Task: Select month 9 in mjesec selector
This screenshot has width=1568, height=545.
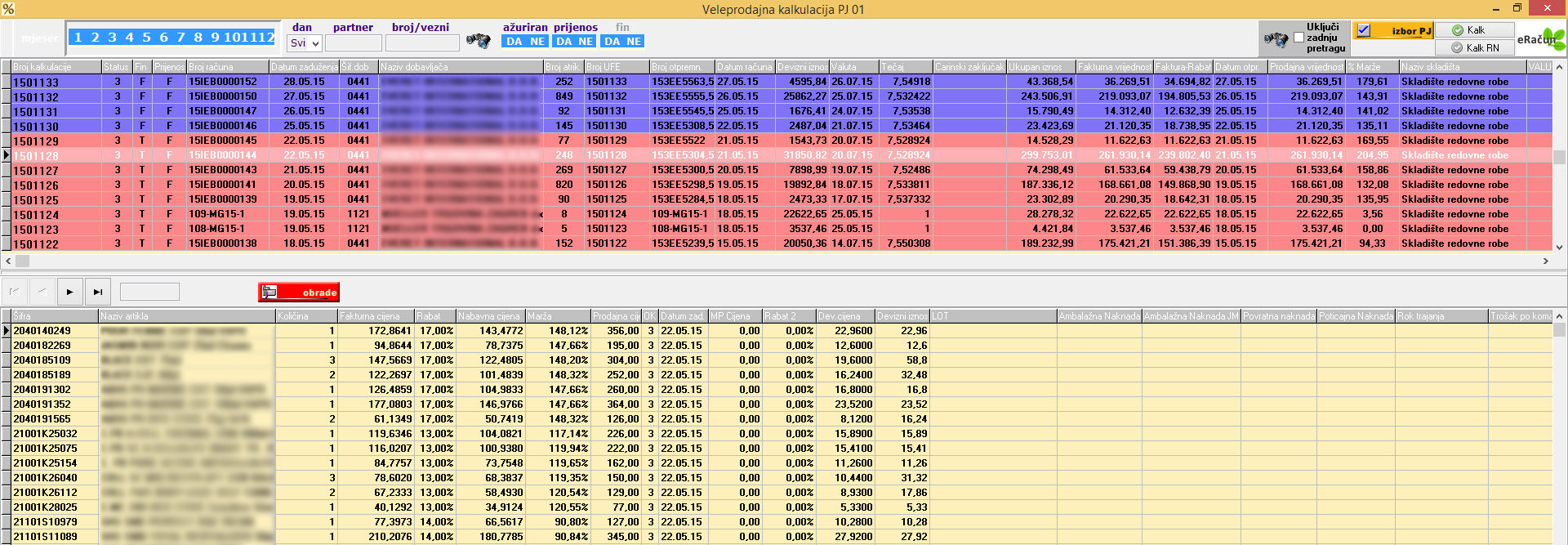Action: [x=215, y=38]
